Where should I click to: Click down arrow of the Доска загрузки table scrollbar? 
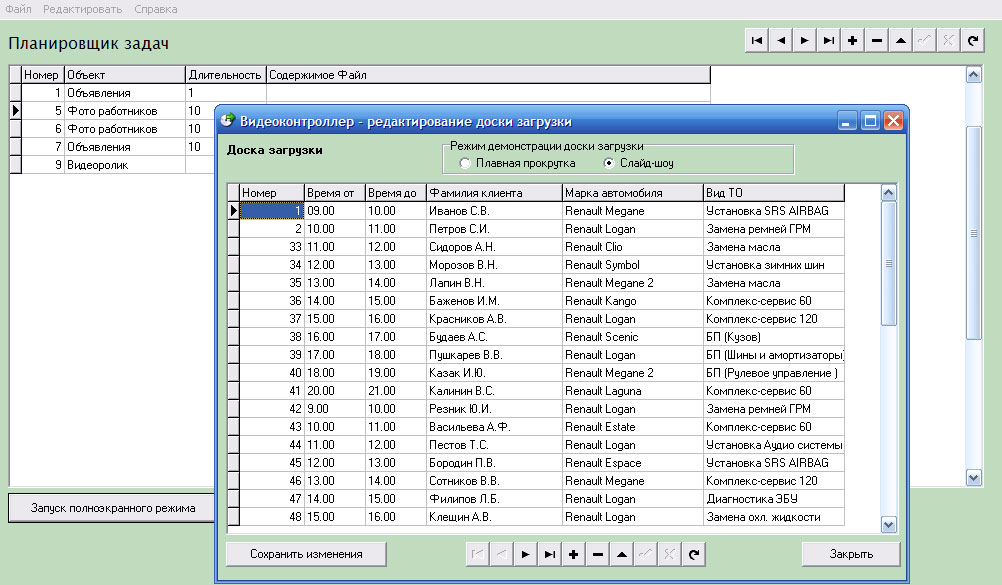point(888,525)
